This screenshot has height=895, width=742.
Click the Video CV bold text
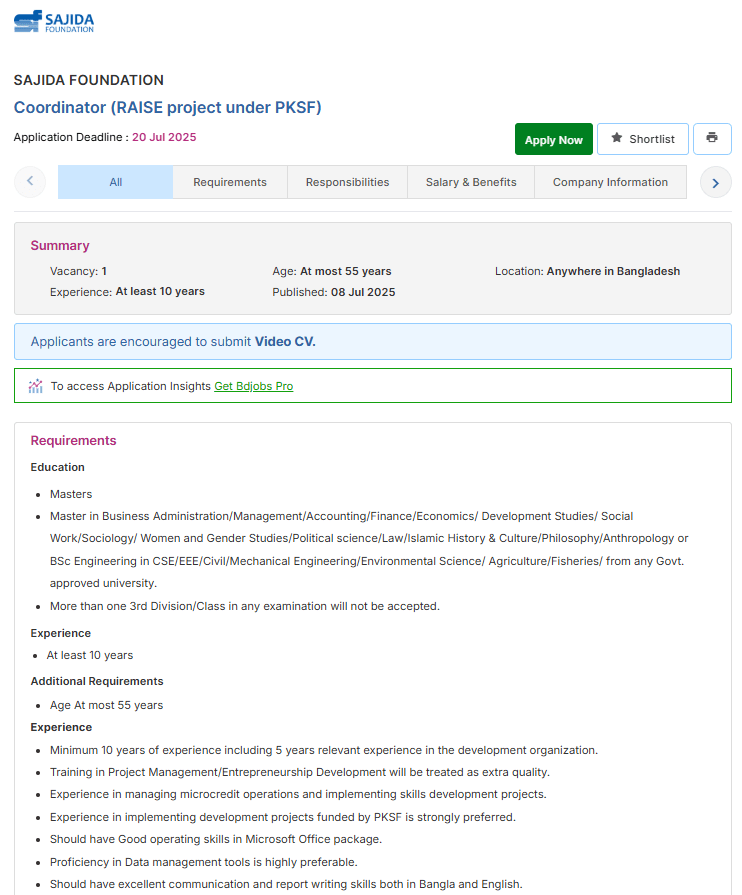click(285, 342)
